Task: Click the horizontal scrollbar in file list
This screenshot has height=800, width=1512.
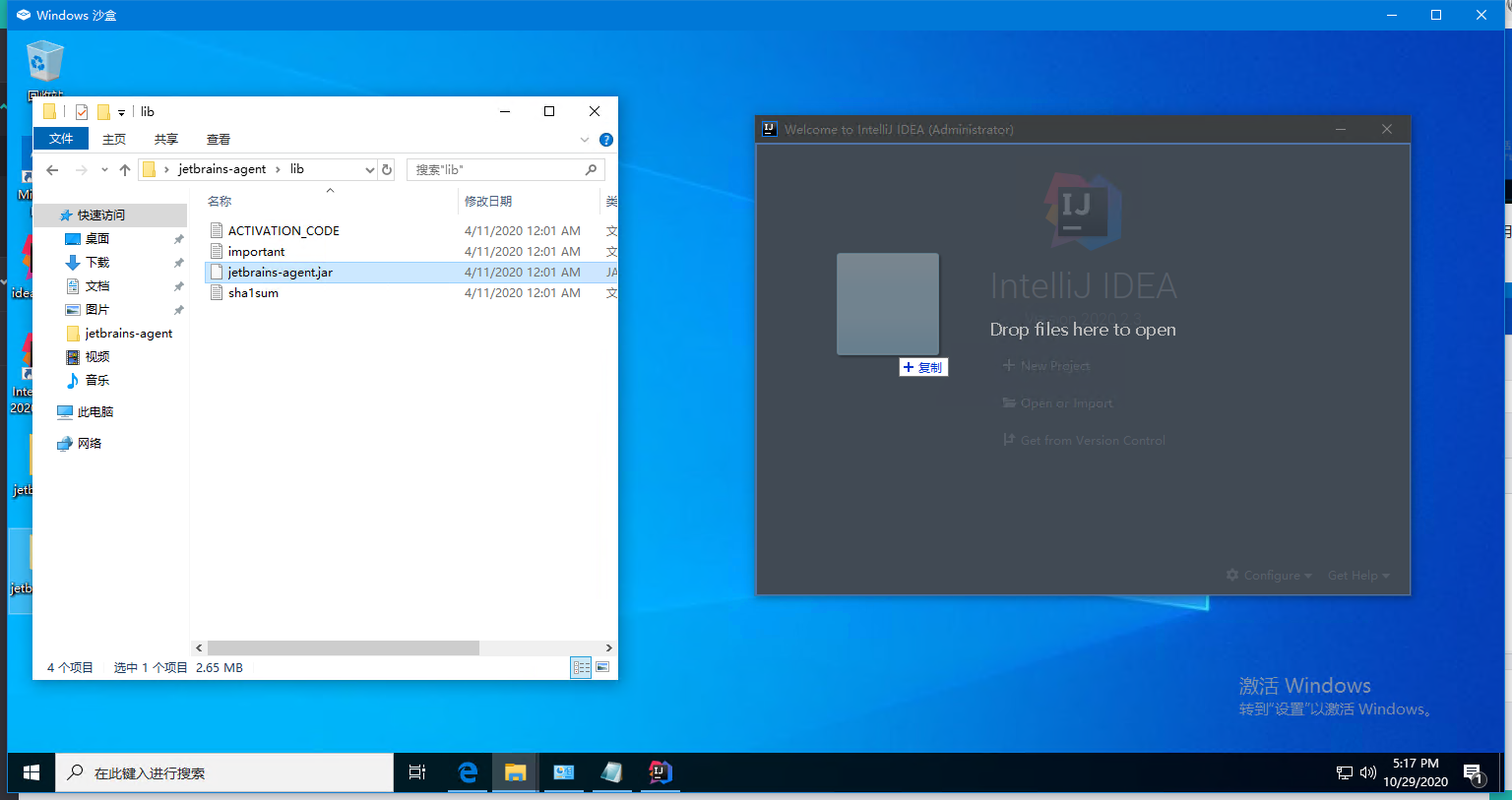Action: tap(343, 647)
